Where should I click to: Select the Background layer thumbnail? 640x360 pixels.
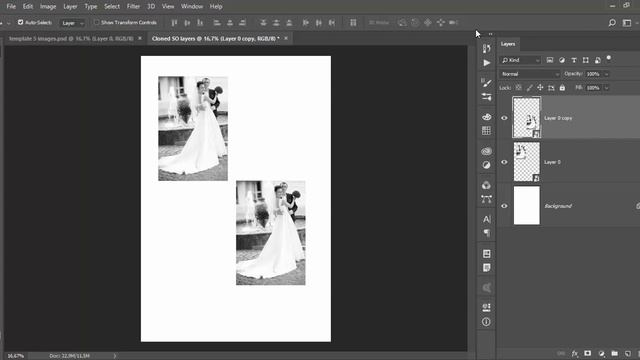point(527,205)
